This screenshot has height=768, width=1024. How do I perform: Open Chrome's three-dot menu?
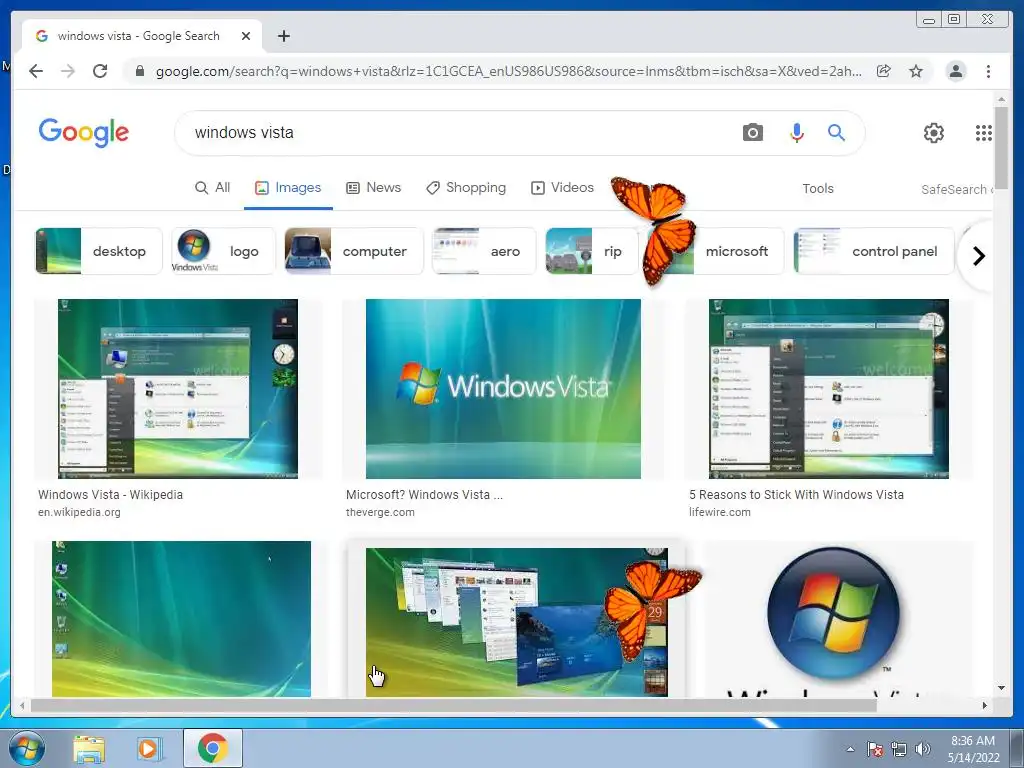tap(988, 71)
